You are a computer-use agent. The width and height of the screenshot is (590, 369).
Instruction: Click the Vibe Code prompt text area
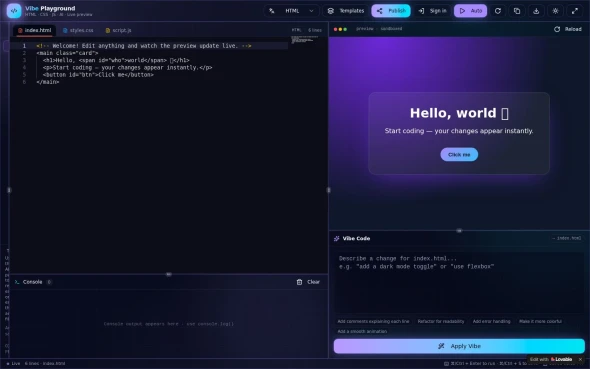coord(459,282)
